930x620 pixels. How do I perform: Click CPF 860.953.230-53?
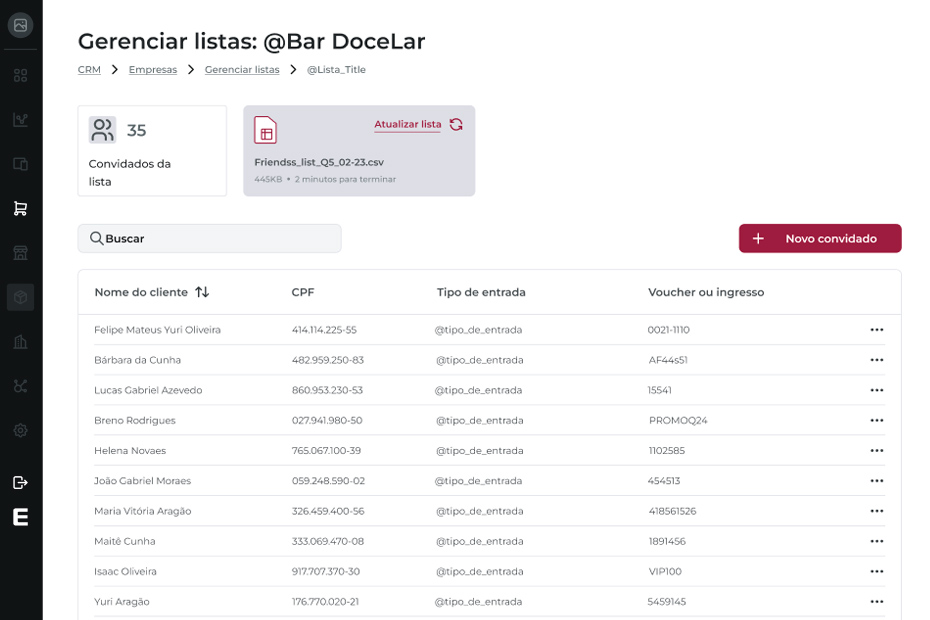327,390
